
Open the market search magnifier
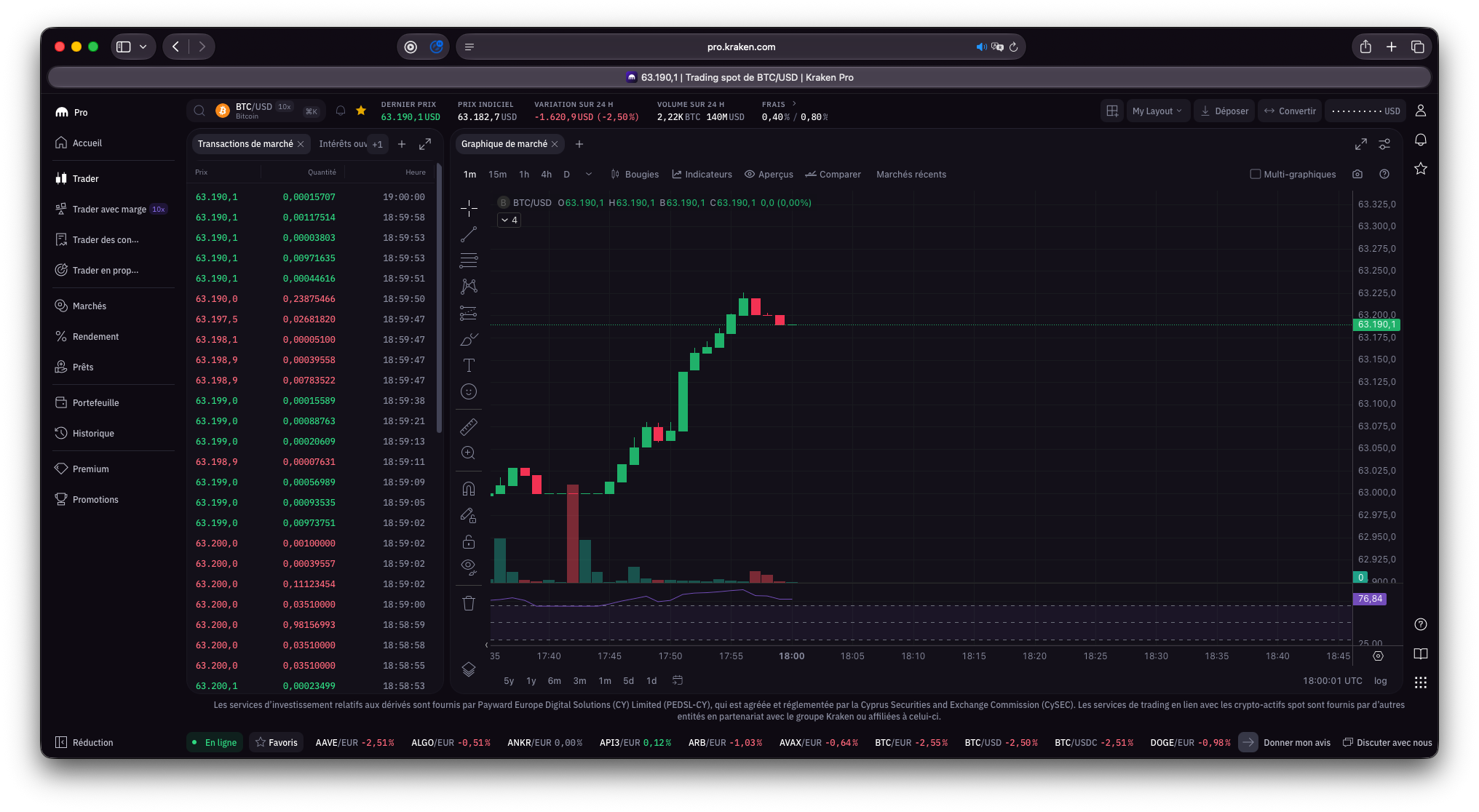[199, 111]
